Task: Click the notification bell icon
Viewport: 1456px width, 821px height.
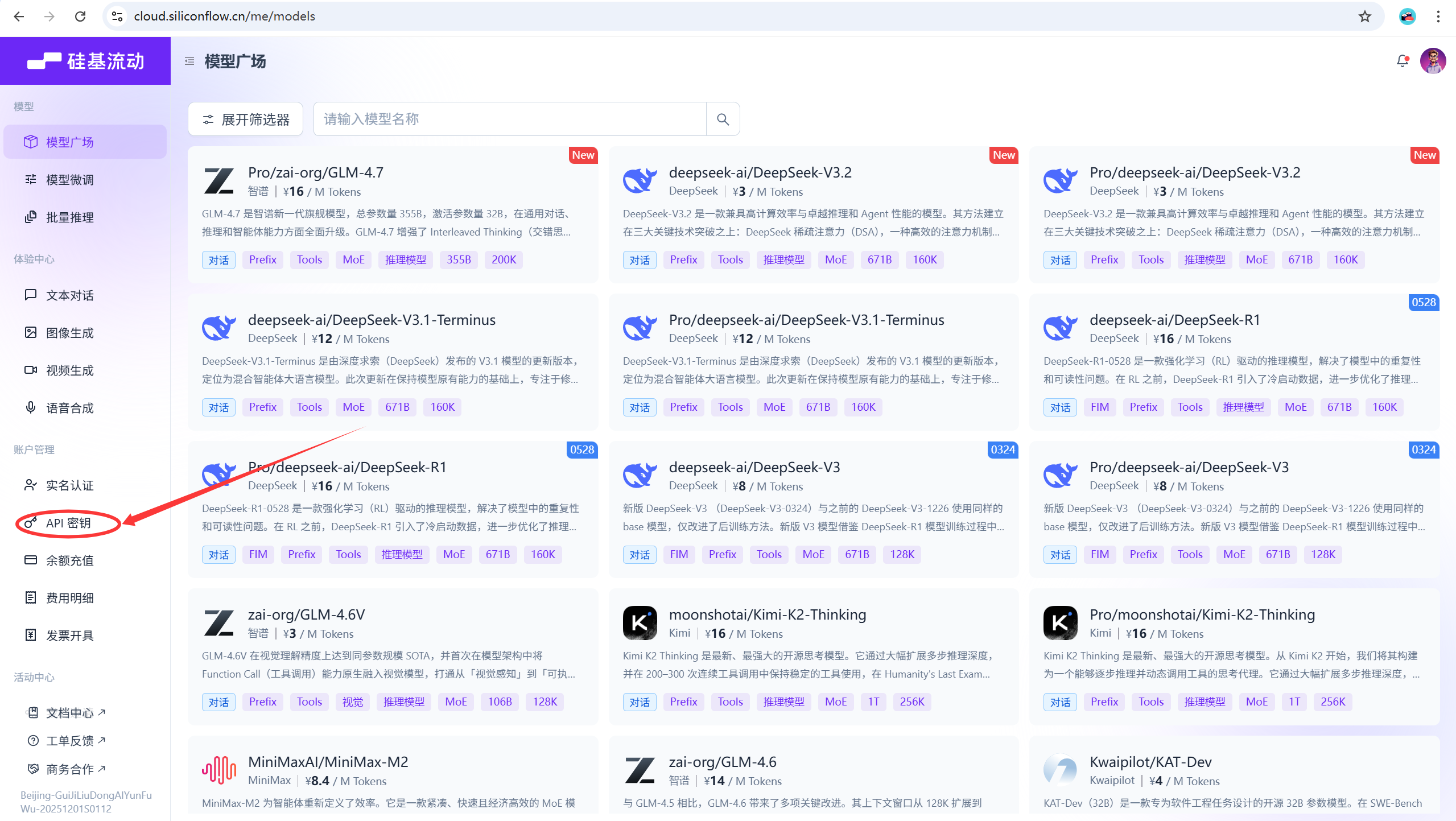Action: [x=1402, y=61]
